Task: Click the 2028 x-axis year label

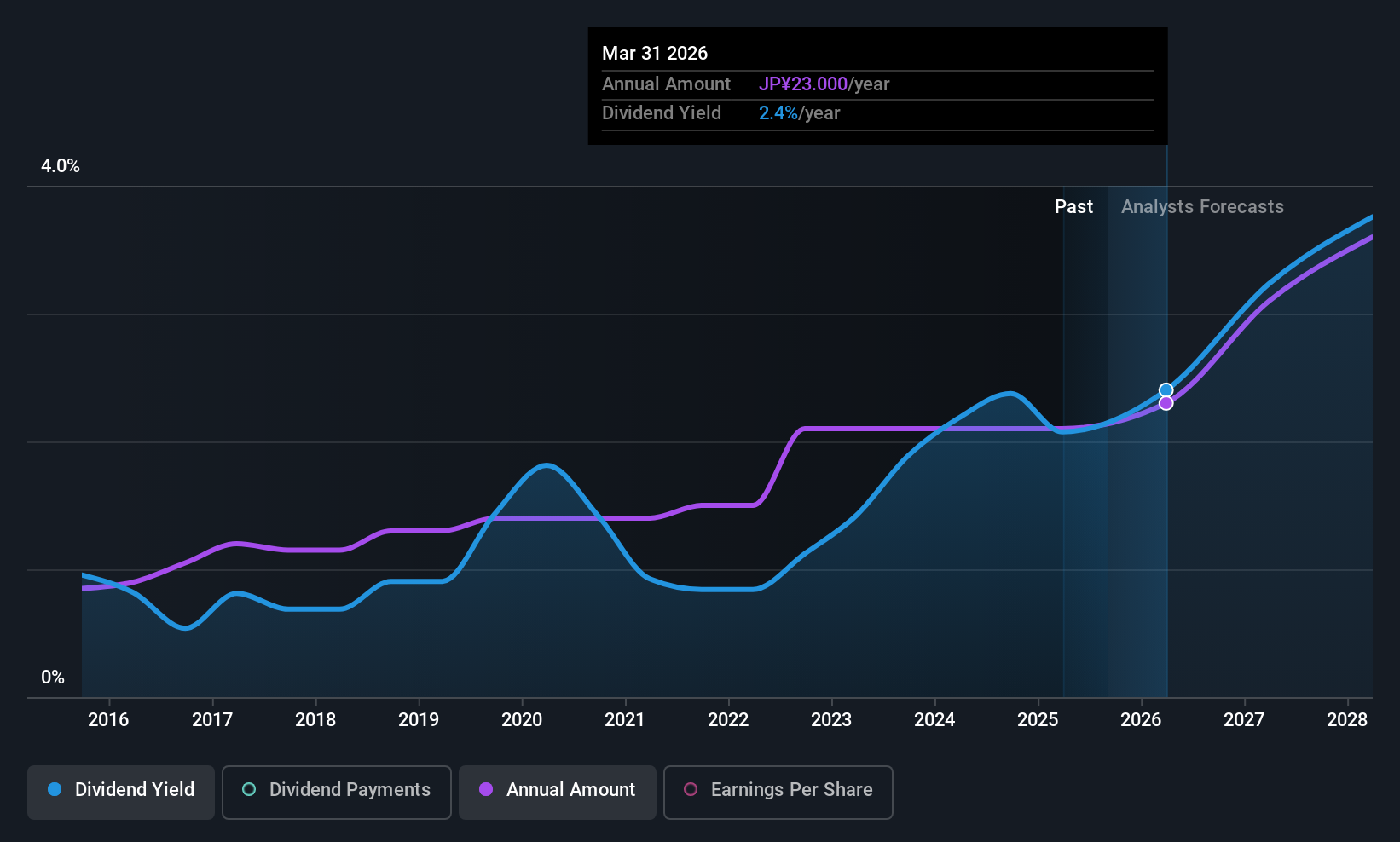Action: (1347, 720)
